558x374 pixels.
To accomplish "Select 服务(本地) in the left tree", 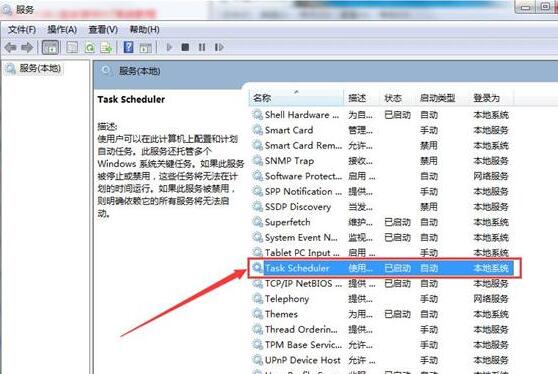I will pyautogui.click(x=40, y=68).
